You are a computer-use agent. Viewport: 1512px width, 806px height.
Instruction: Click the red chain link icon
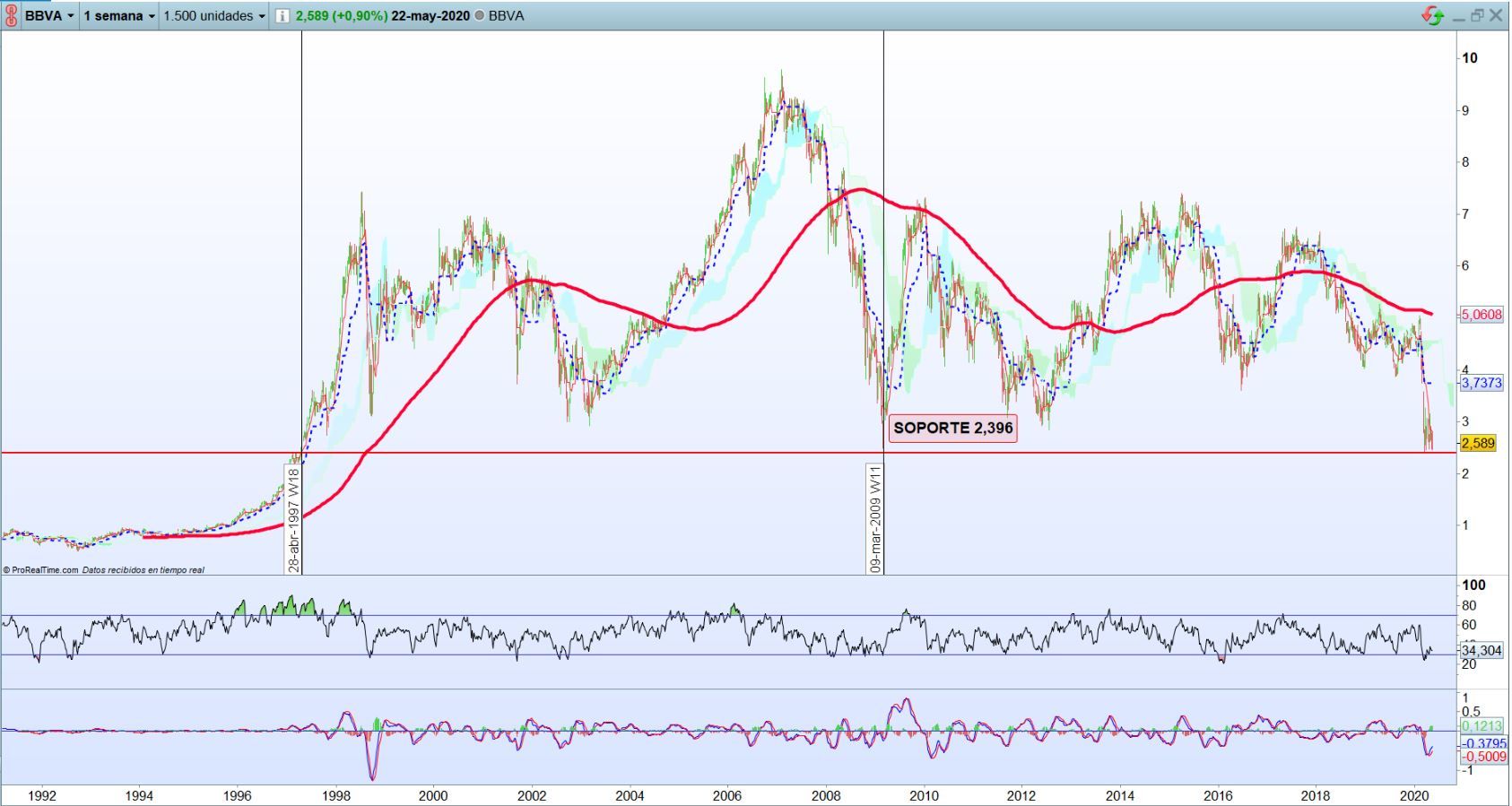pyautogui.click(x=11, y=15)
